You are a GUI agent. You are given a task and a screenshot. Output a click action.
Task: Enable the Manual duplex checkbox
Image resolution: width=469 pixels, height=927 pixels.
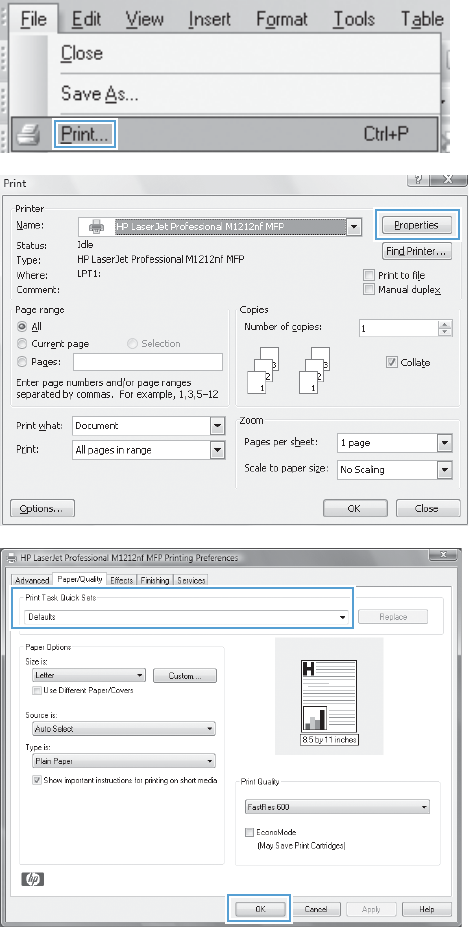(369, 290)
